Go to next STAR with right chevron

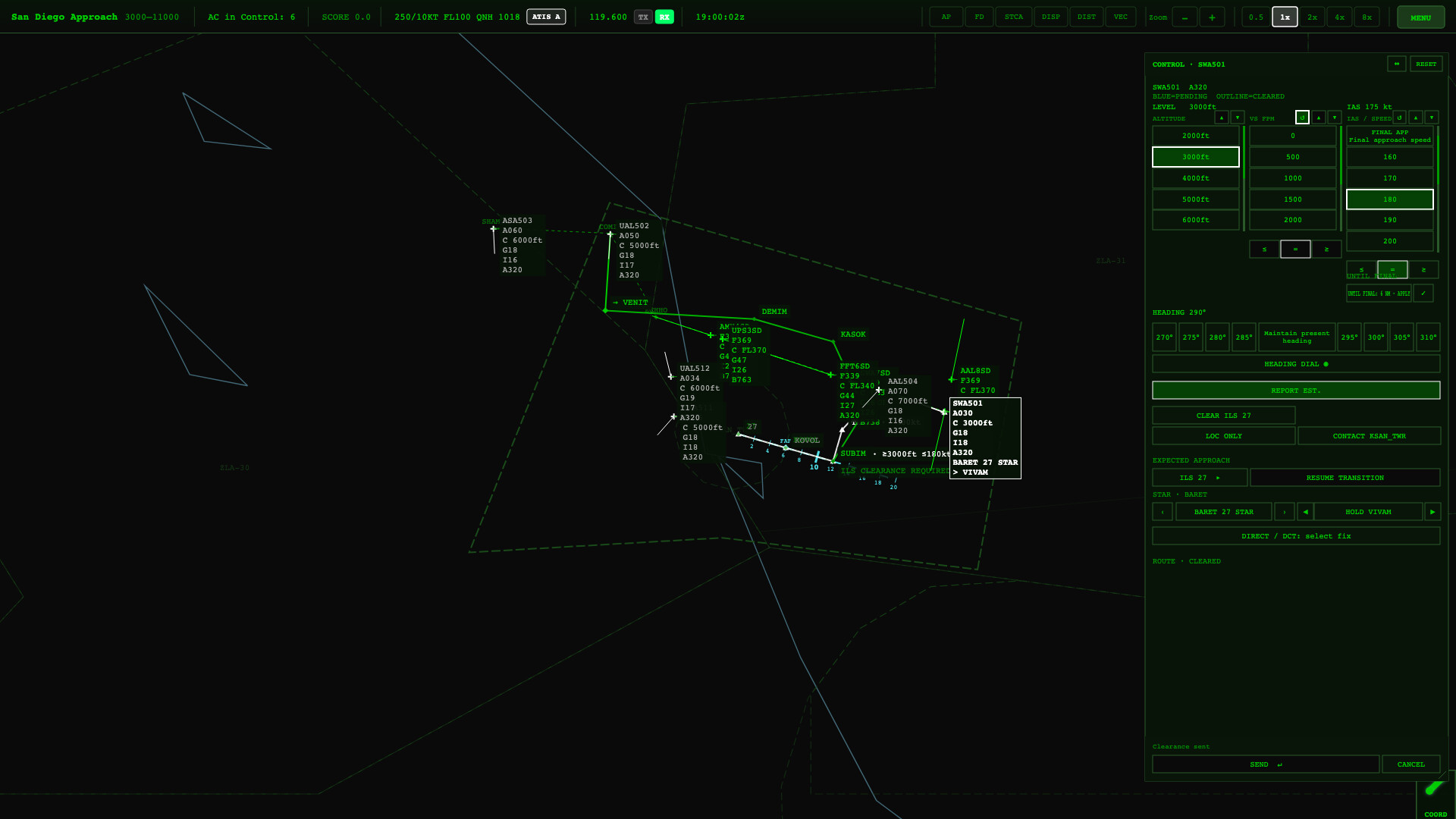click(x=1285, y=512)
